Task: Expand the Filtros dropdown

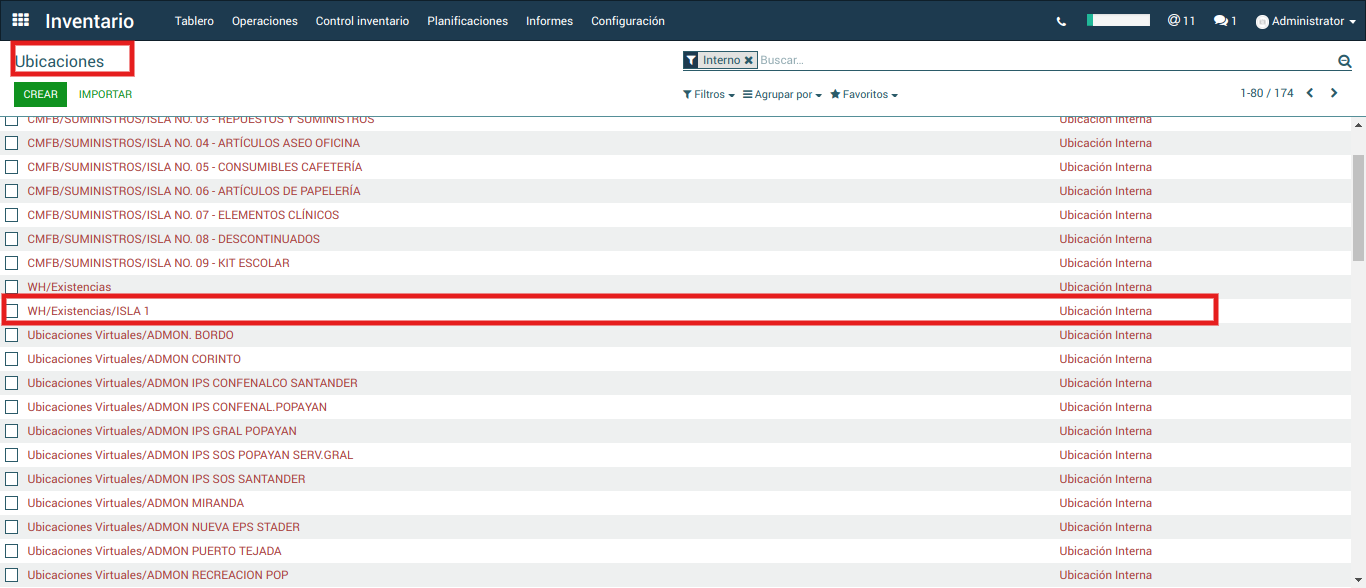Action: 708,95
